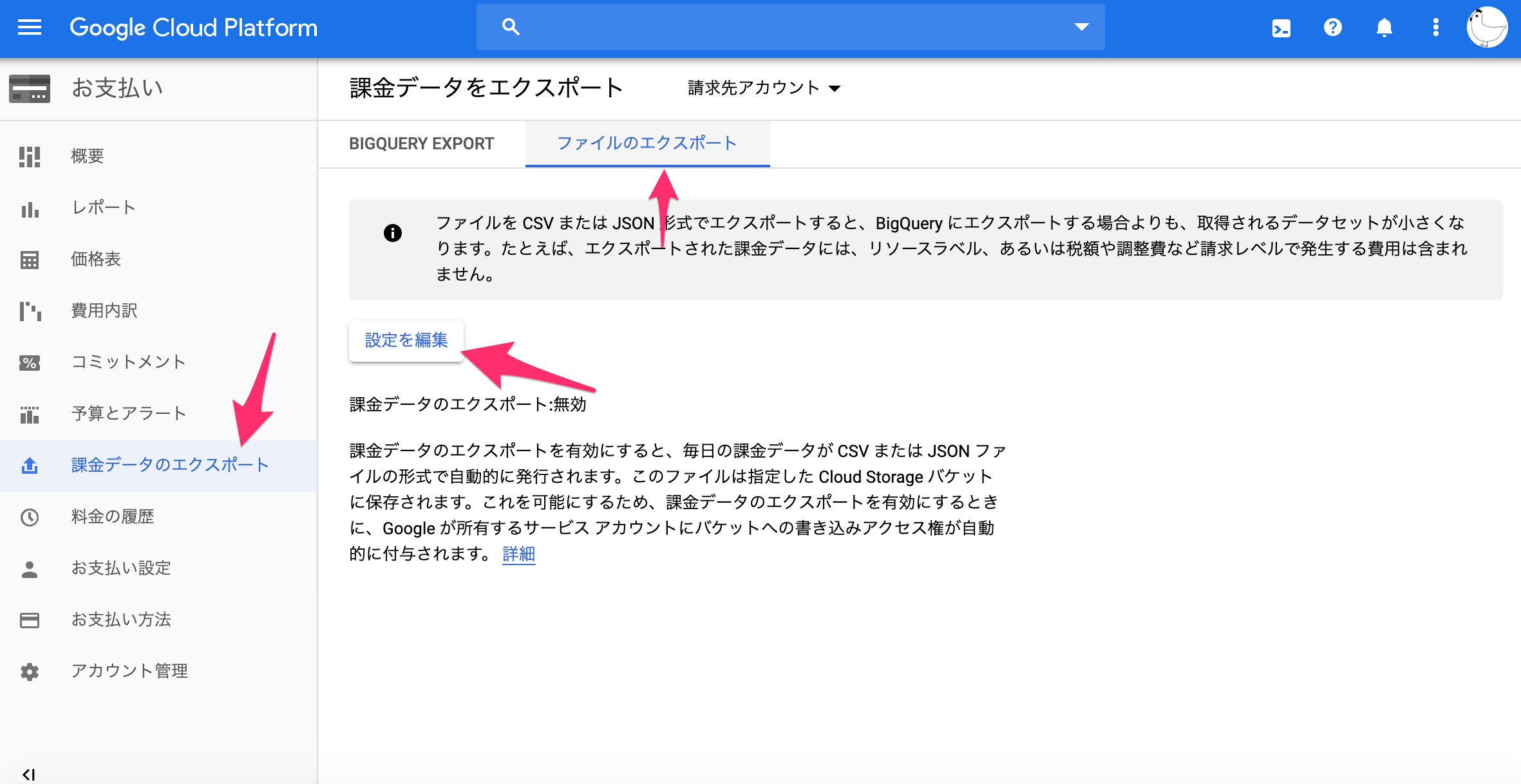
Task: Expand the search bar dropdown arrow
Action: [1081, 27]
